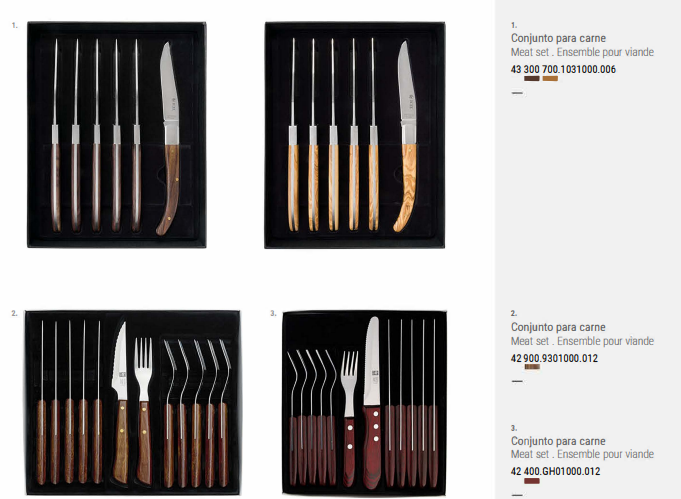Open the twelve-piece brown-handle set image
The image size is (681, 499).
(x=132, y=403)
